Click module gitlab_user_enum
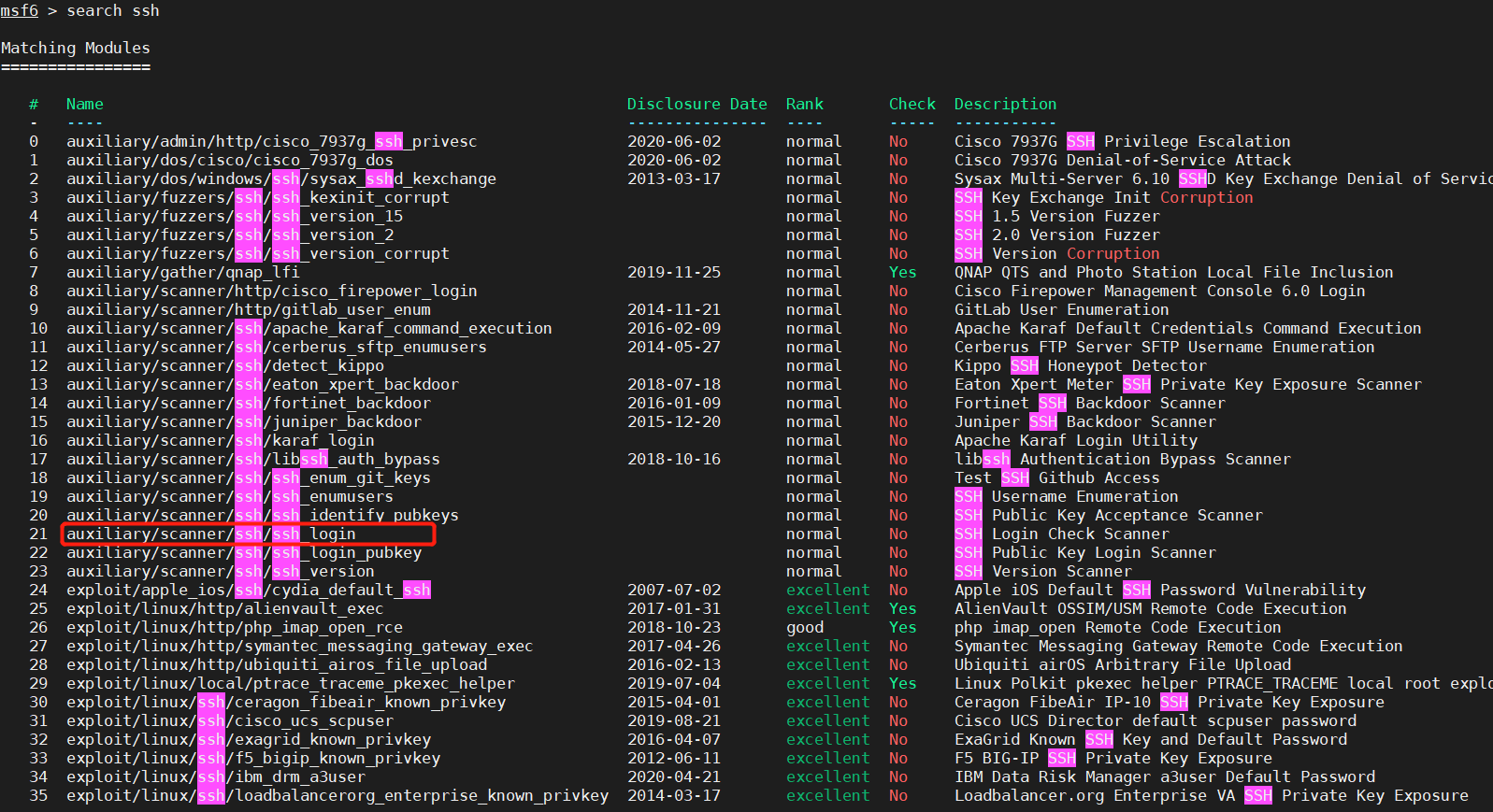1493x812 pixels. [x=249, y=309]
